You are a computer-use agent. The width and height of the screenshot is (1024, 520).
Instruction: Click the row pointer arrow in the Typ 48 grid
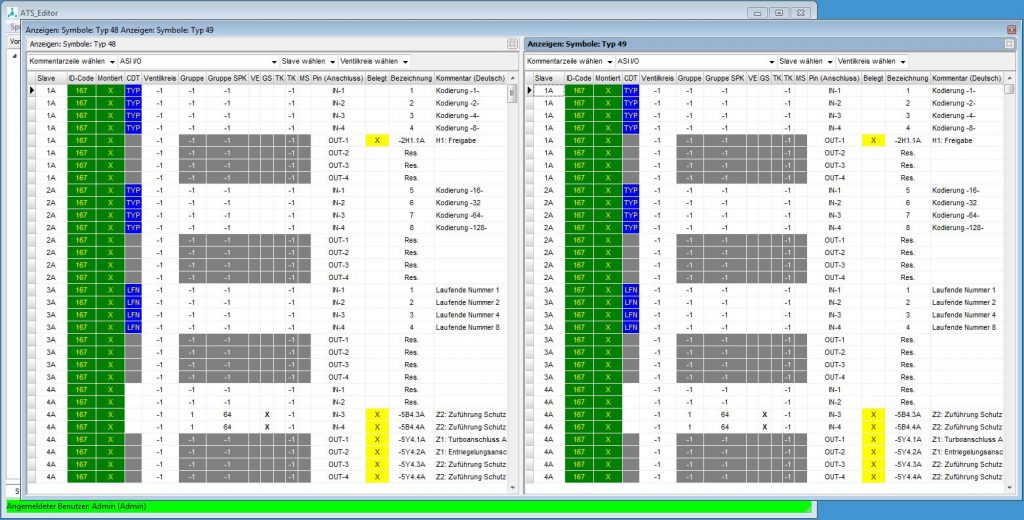coord(32,90)
